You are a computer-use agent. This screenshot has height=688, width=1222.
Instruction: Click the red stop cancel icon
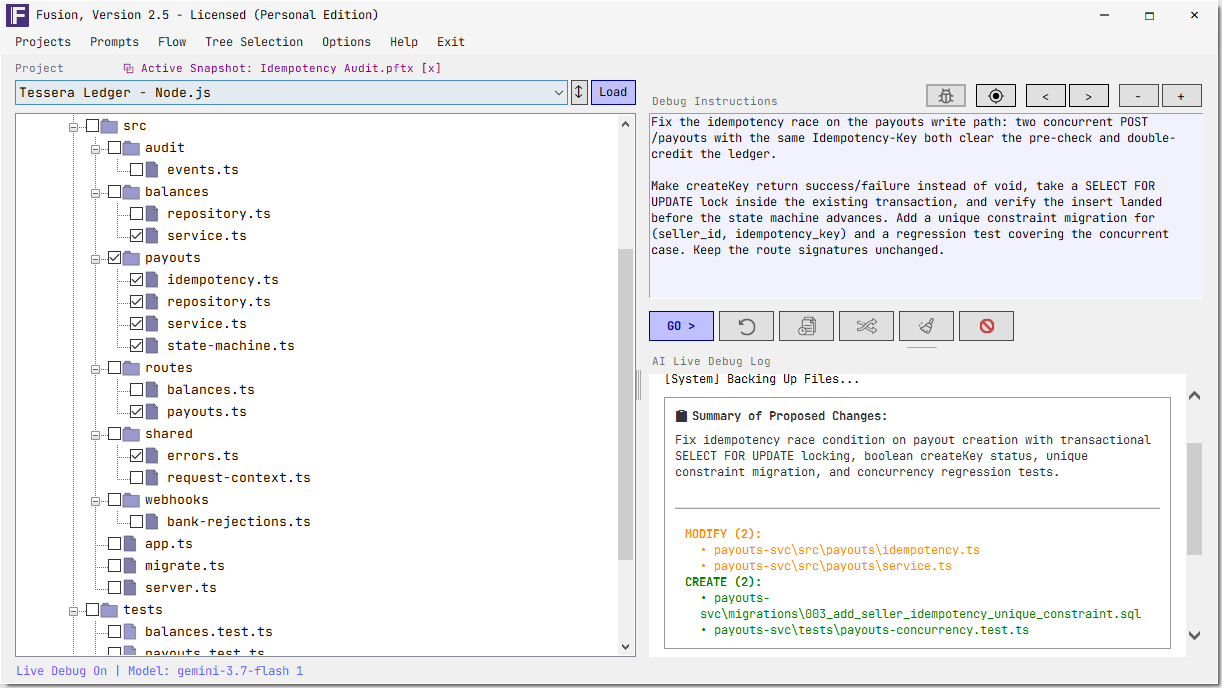click(x=987, y=326)
